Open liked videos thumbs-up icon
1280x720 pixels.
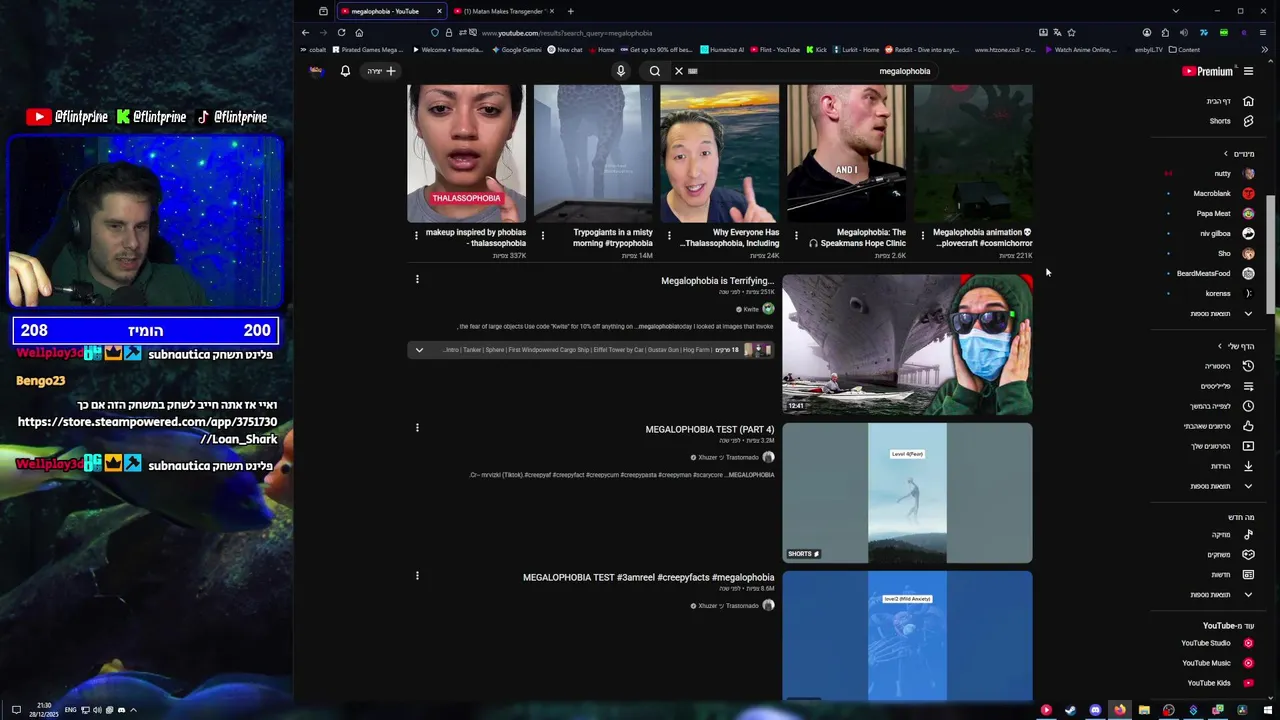click(1248, 426)
